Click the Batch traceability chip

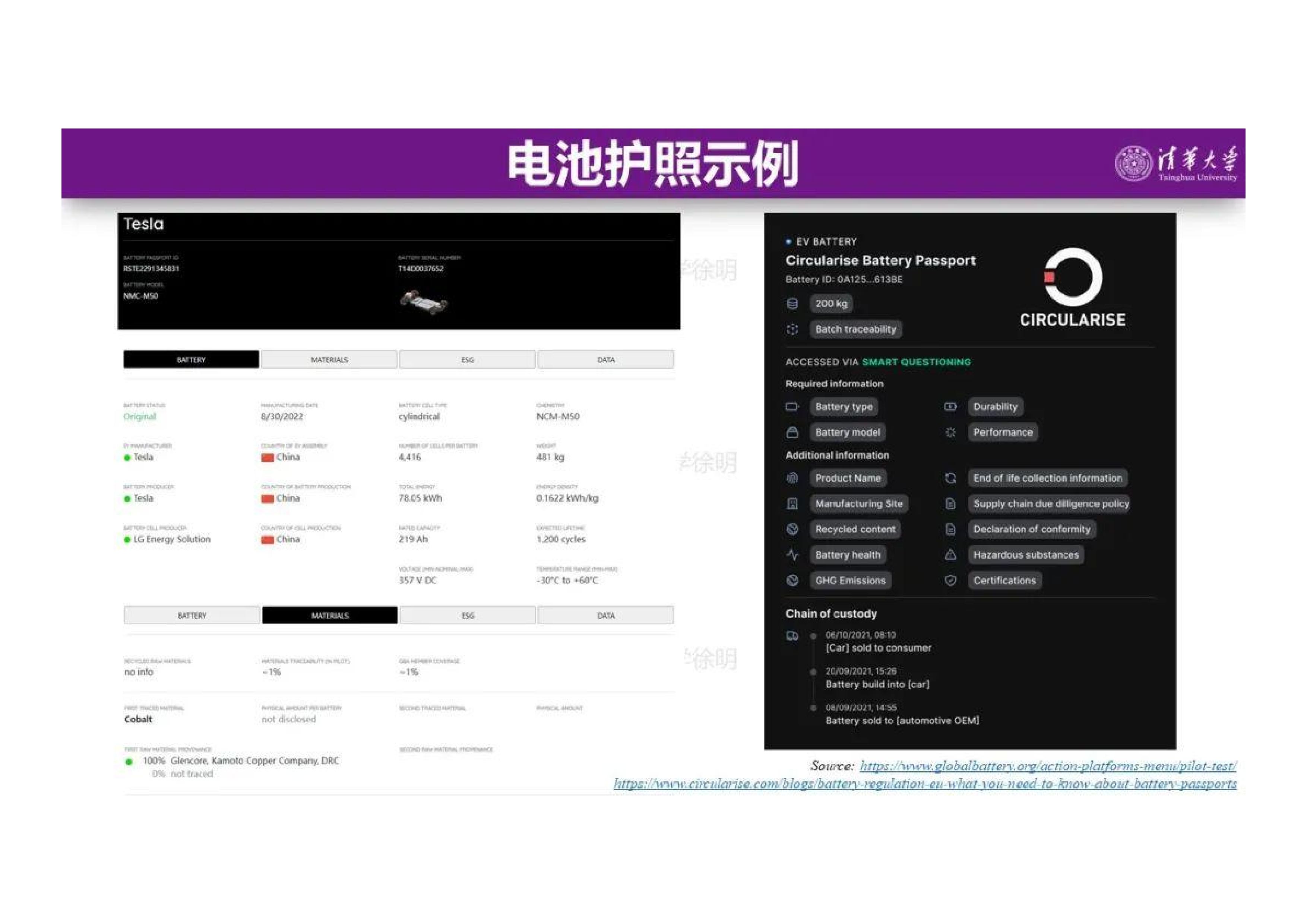coord(855,329)
